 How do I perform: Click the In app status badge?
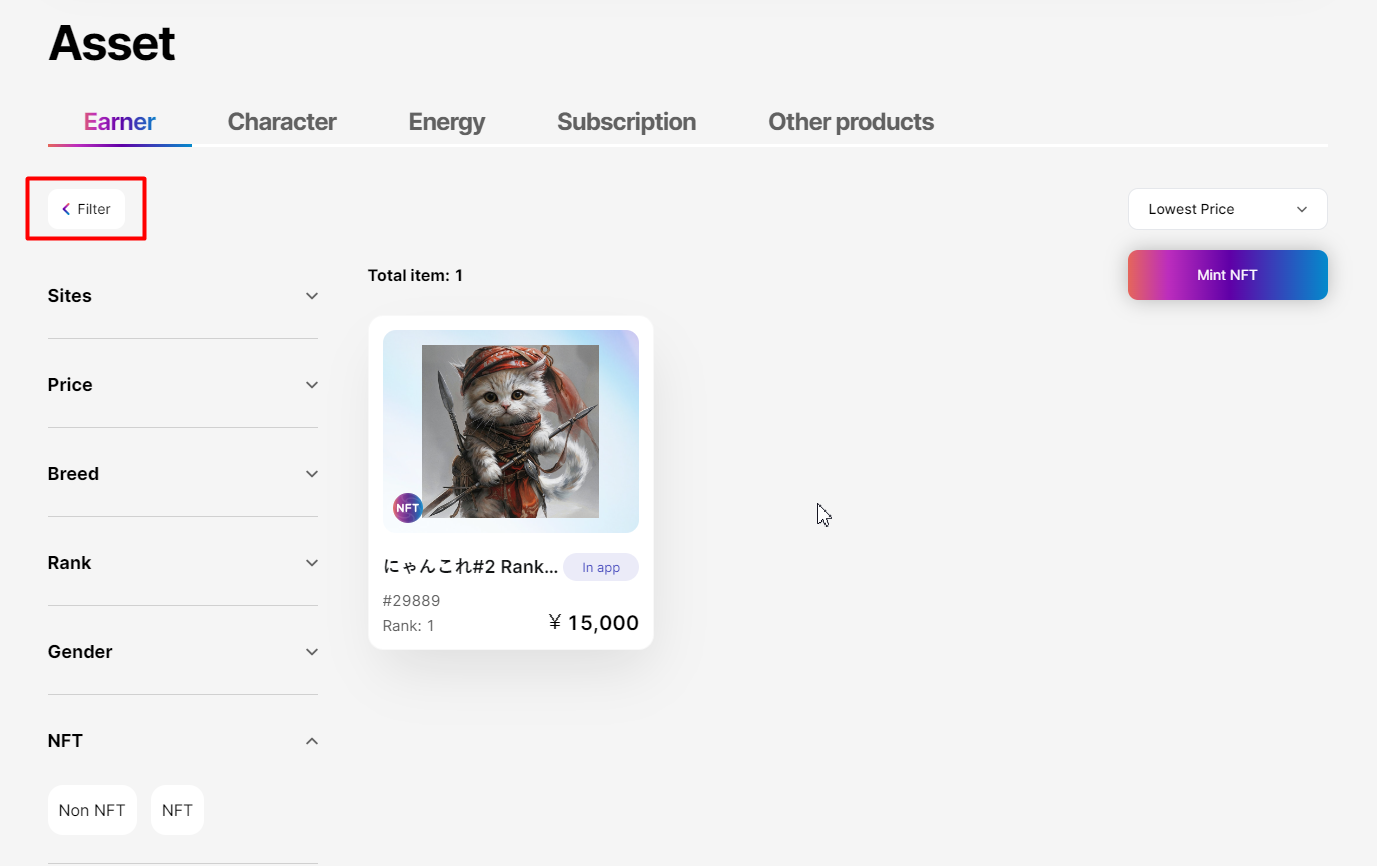click(x=601, y=567)
